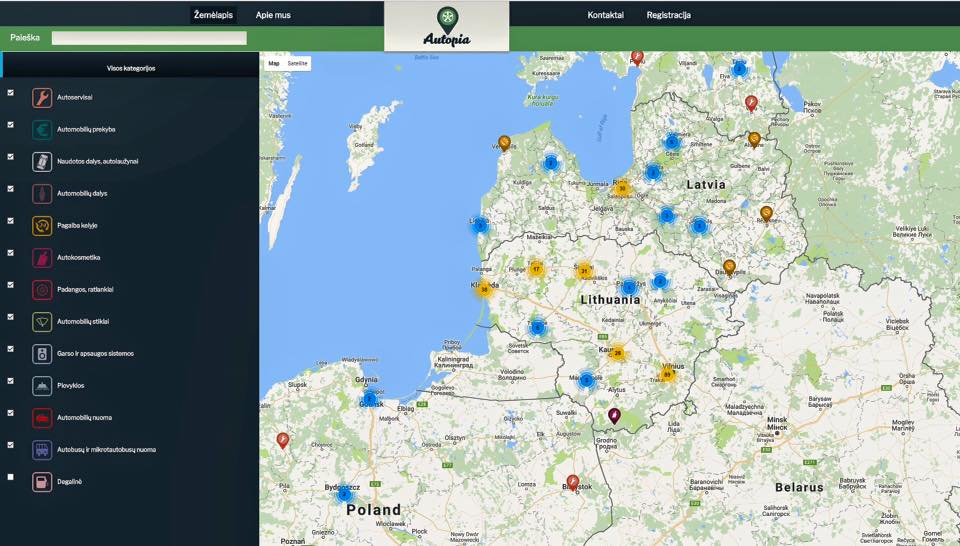The width and height of the screenshot is (960, 546).
Task: Open the blue cluster near Tartu
Action: (x=739, y=69)
